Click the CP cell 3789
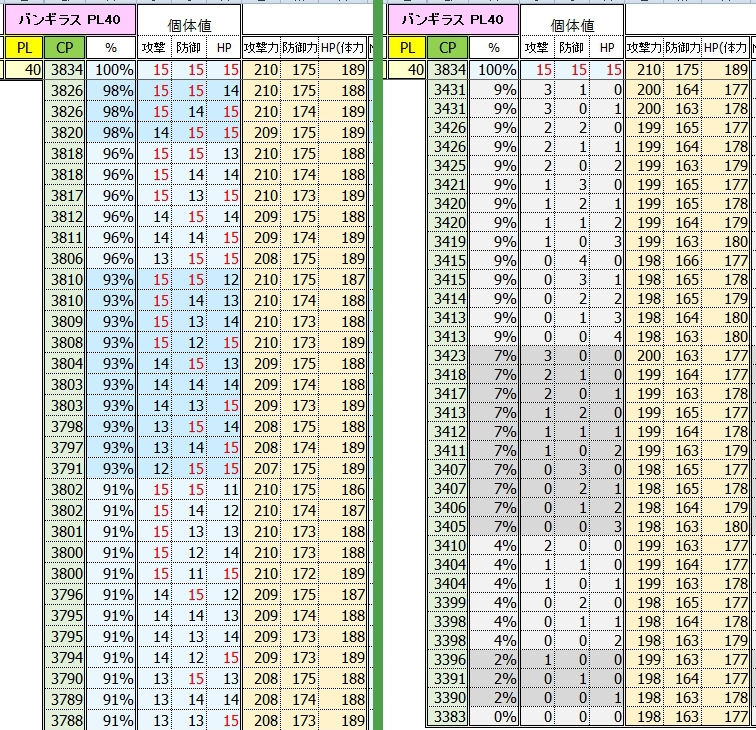 (x=65, y=700)
